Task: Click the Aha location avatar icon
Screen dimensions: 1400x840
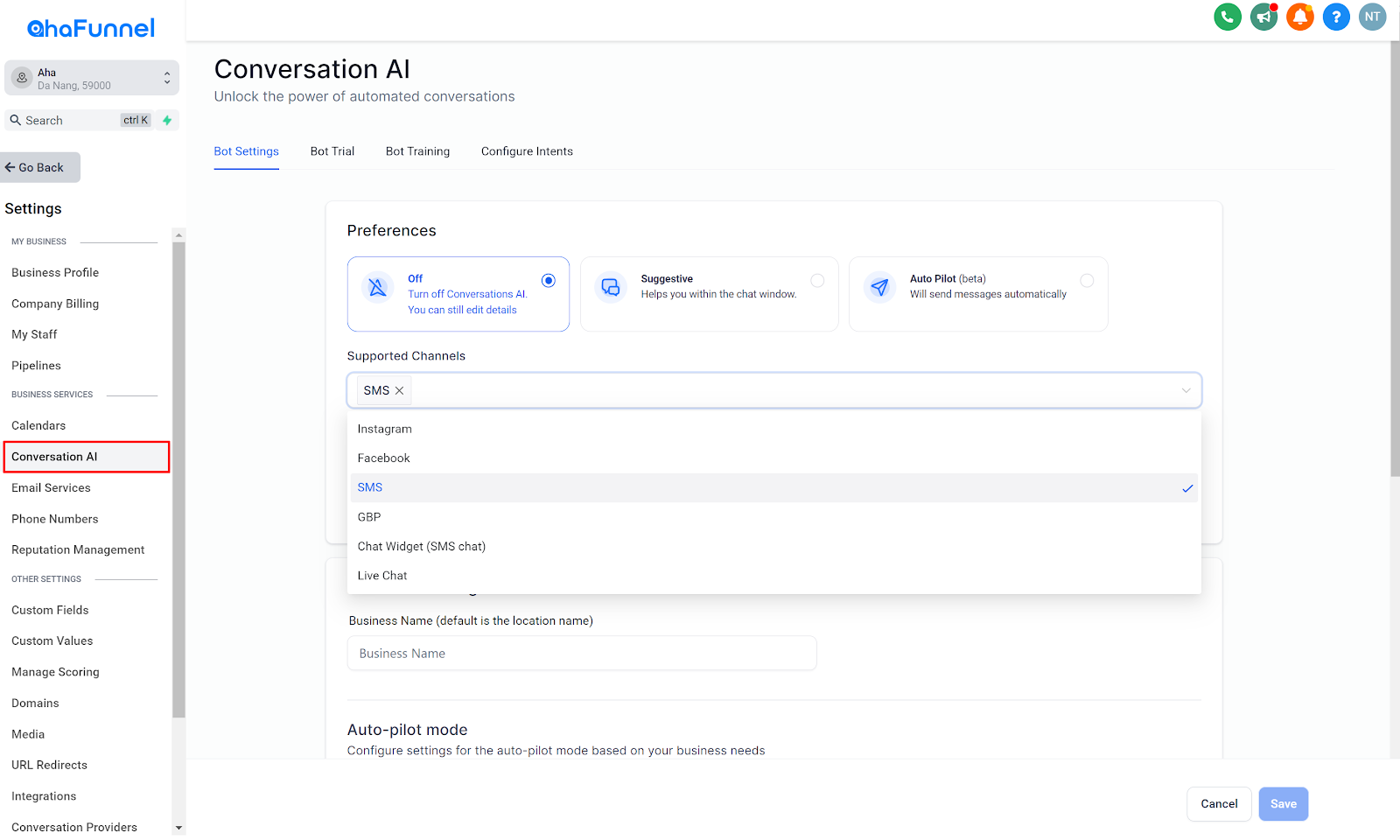Action: pos(22,78)
